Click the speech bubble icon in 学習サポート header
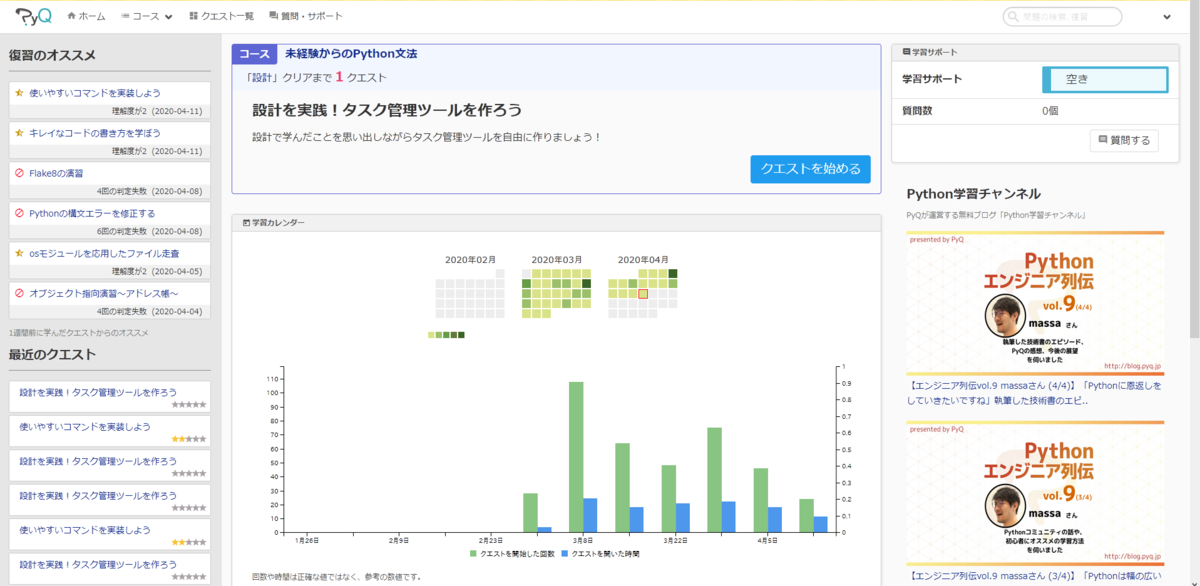Viewport: 1200px width, 586px height. point(906,52)
